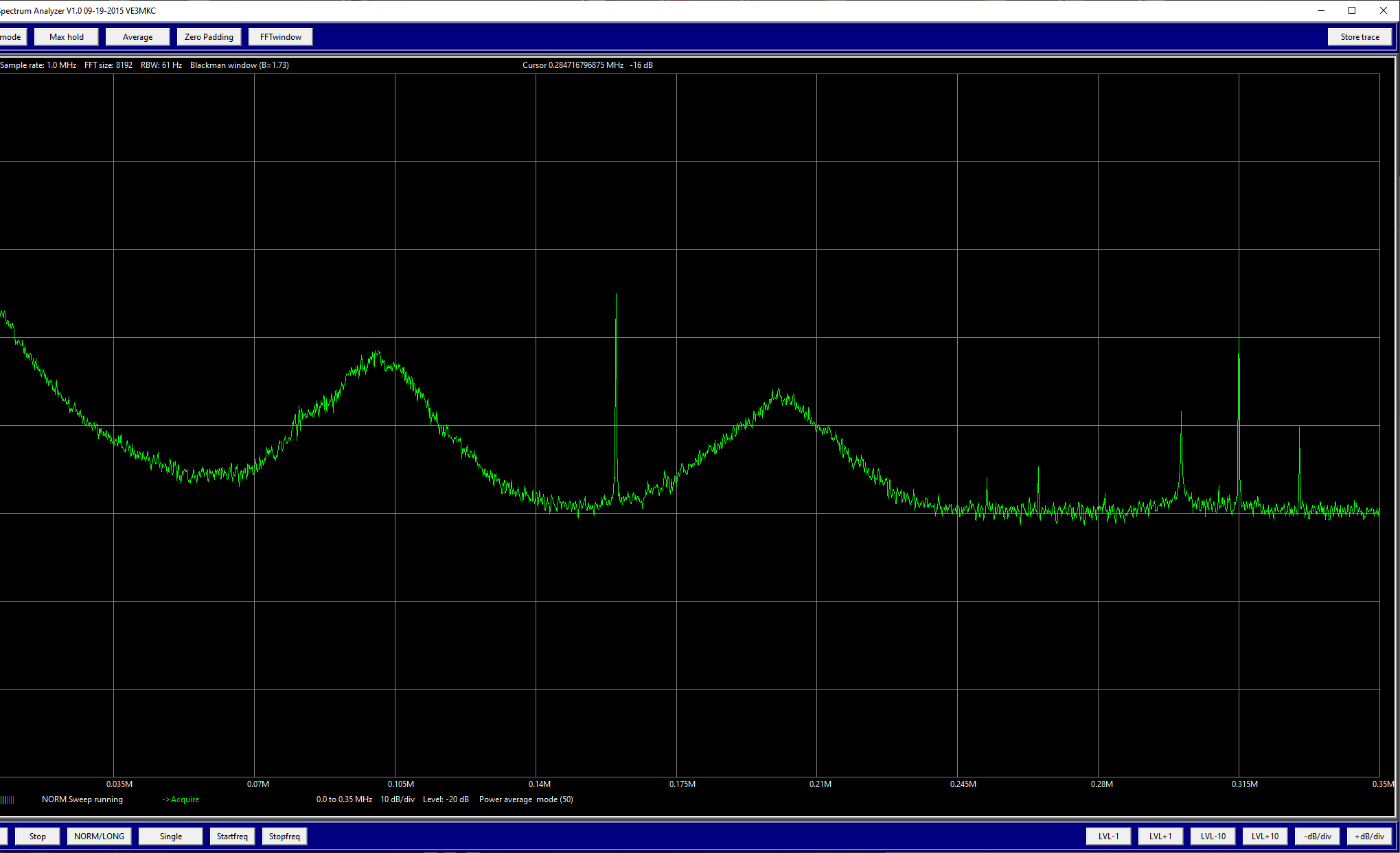
Task: Click the 0.07M frequency axis label
Action: click(x=258, y=784)
